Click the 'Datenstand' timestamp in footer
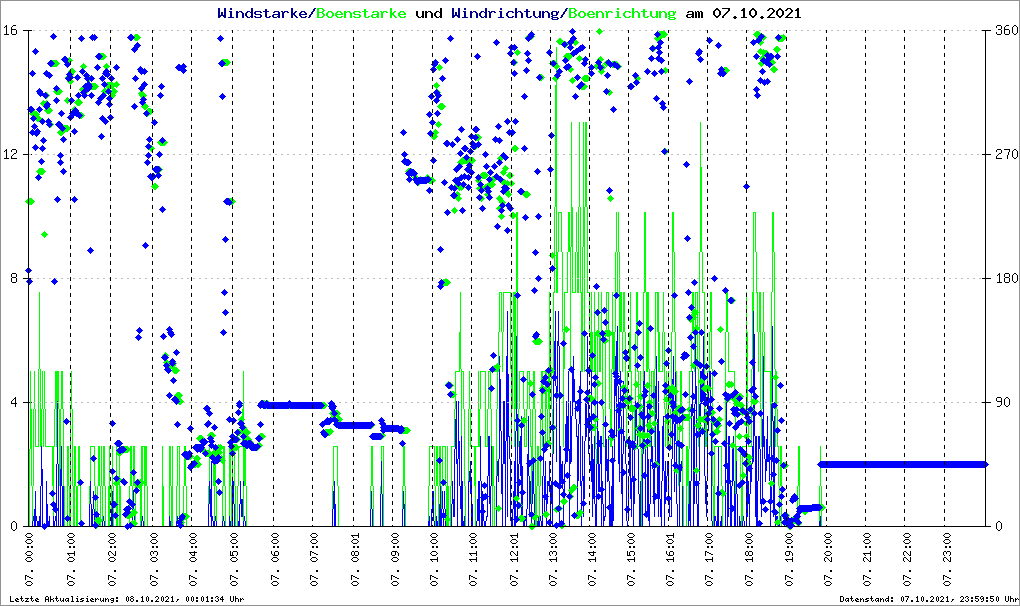The image size is (1020, 606). click(x=927, y=598)
